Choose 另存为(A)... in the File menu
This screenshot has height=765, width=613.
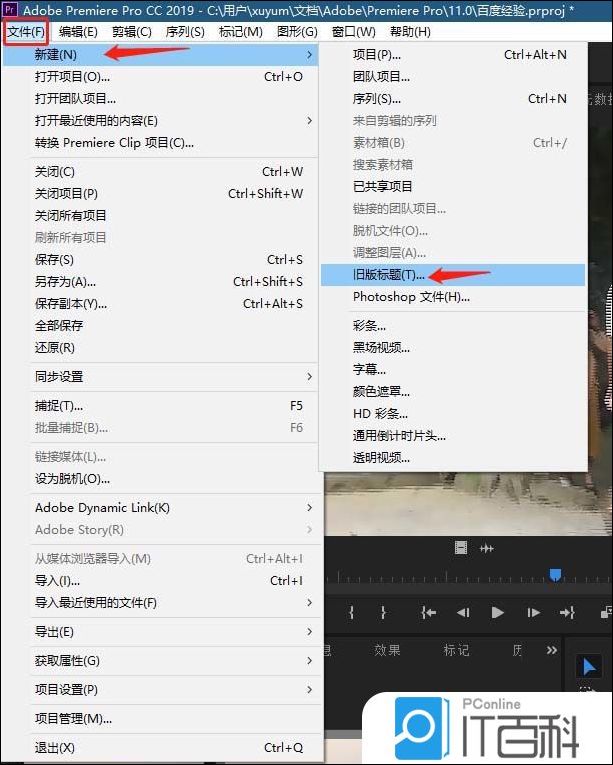click(x=161, y=282)
